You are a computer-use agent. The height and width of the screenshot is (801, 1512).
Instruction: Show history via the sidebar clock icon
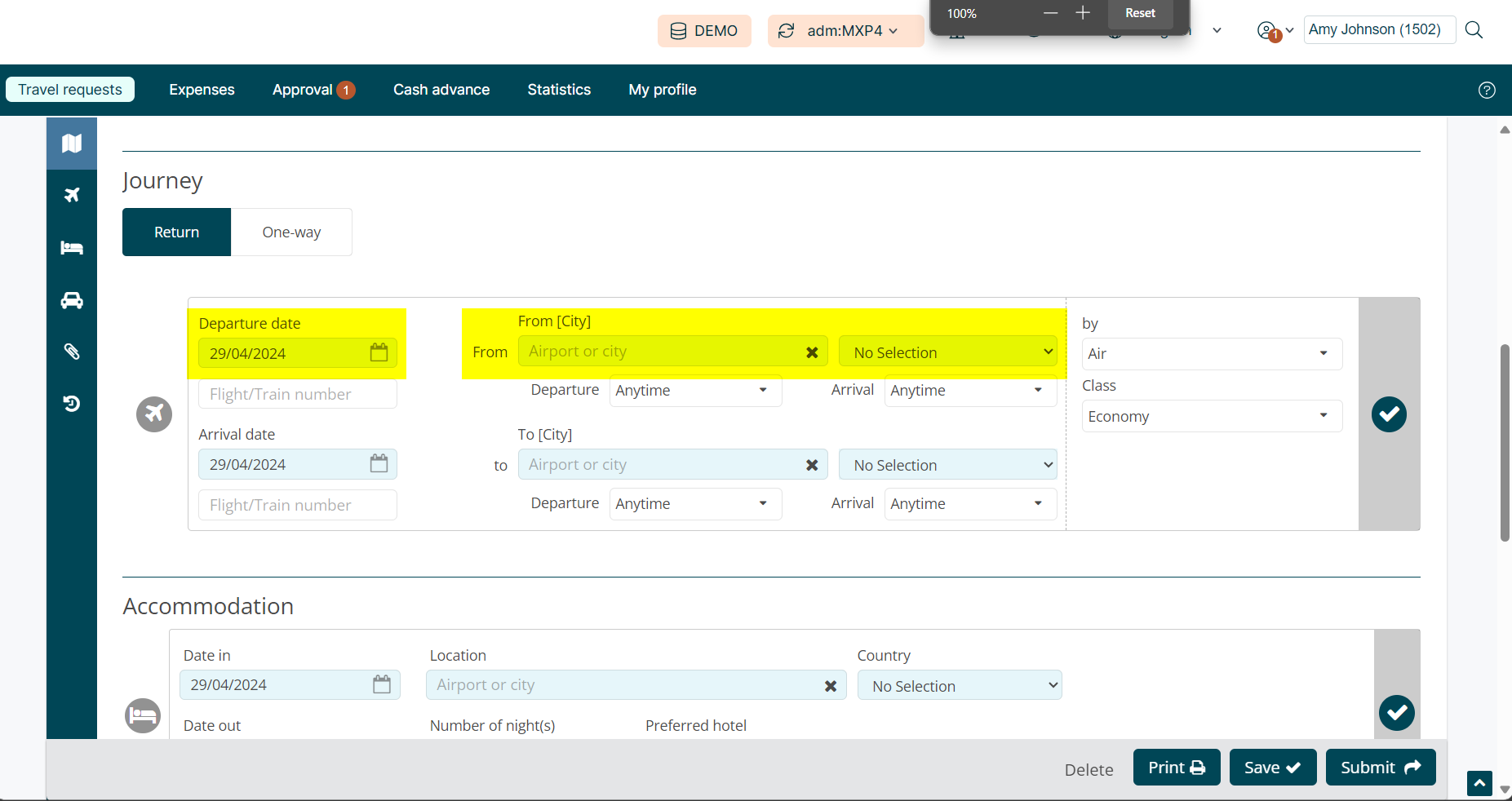[x=72, y=404]
